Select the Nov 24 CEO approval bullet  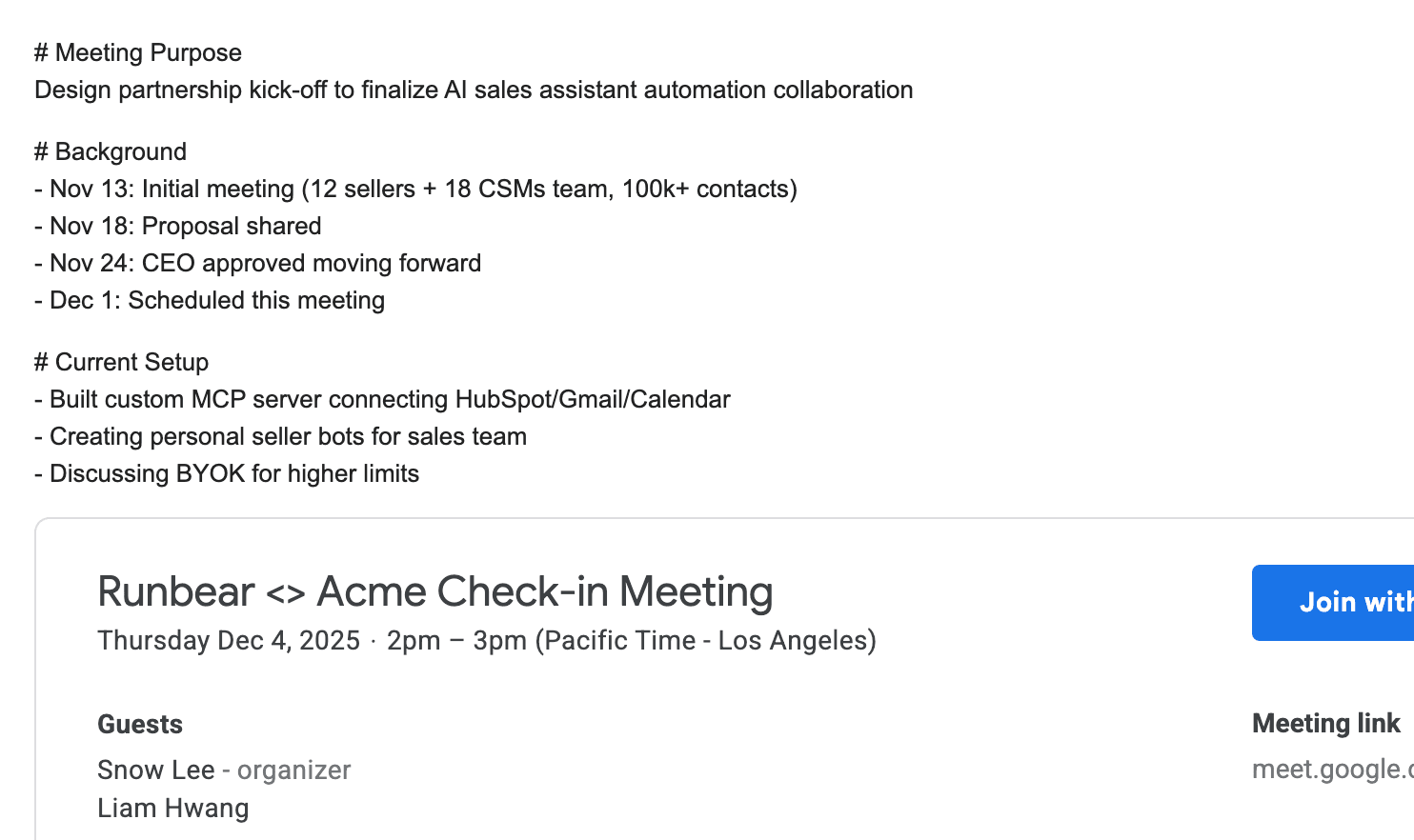[x=257, y=263]
